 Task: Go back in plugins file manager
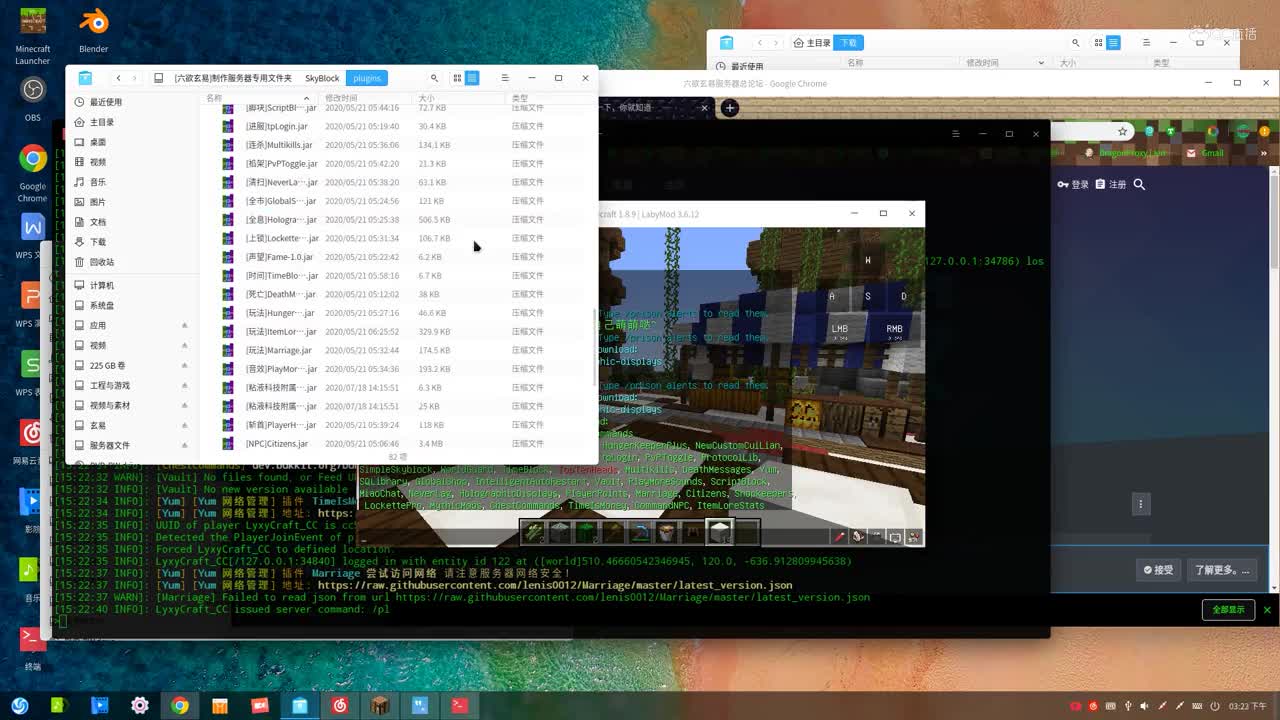coord(118,78)
